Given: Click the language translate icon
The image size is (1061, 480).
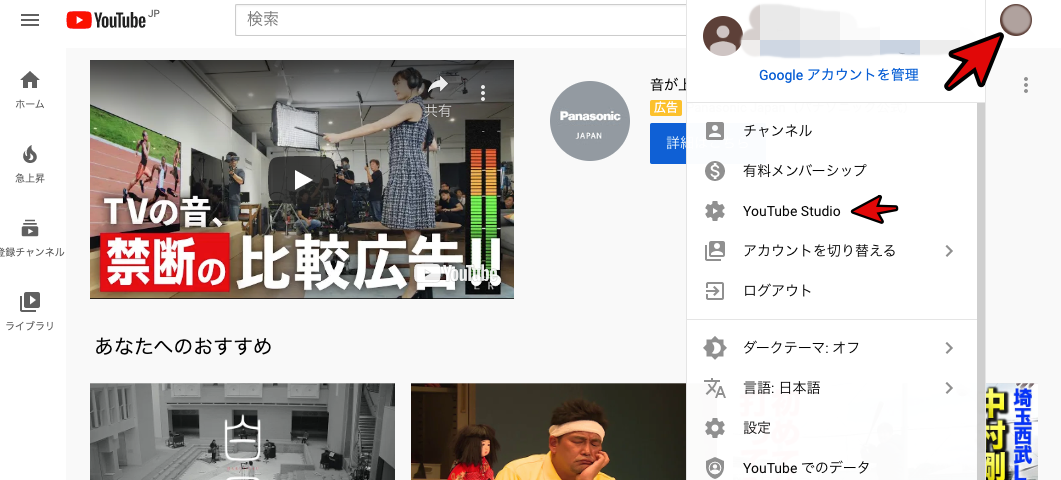Looking at the screenshot, I should [x=715, y=388].
